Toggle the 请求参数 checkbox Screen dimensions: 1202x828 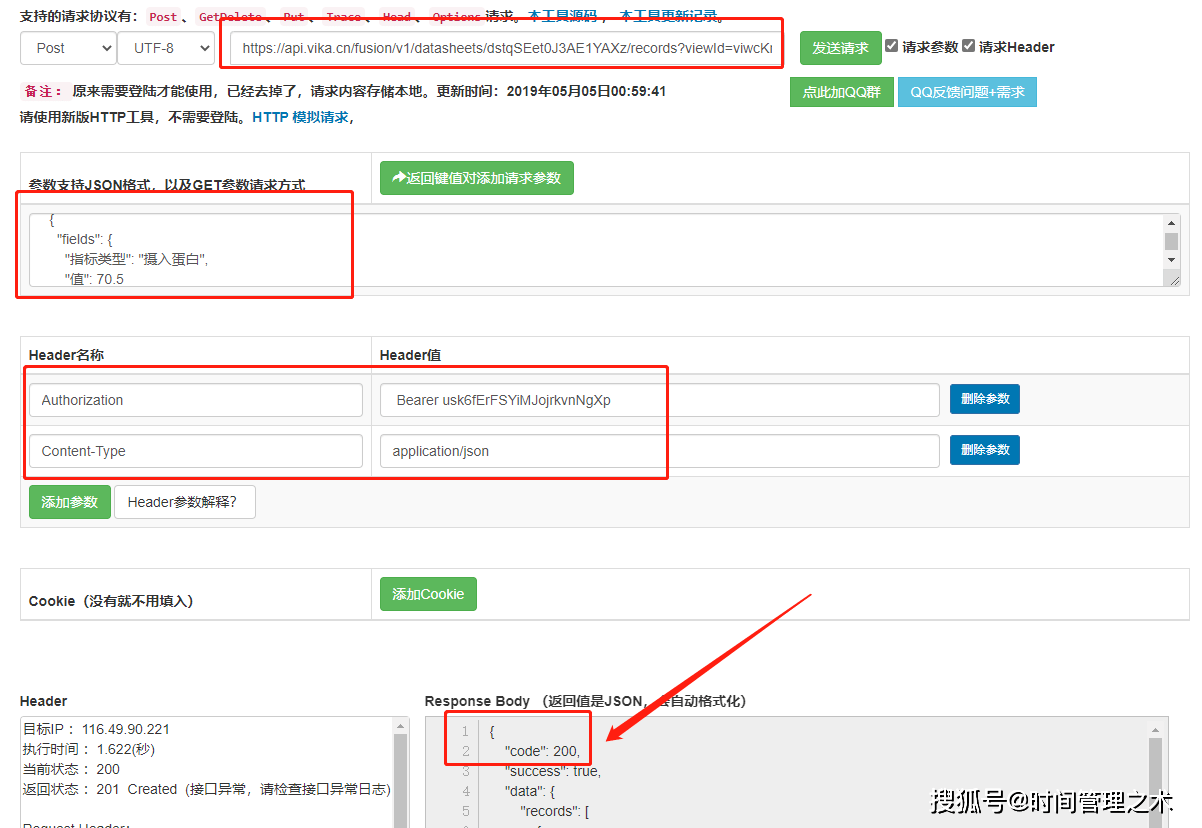(892, 46)
